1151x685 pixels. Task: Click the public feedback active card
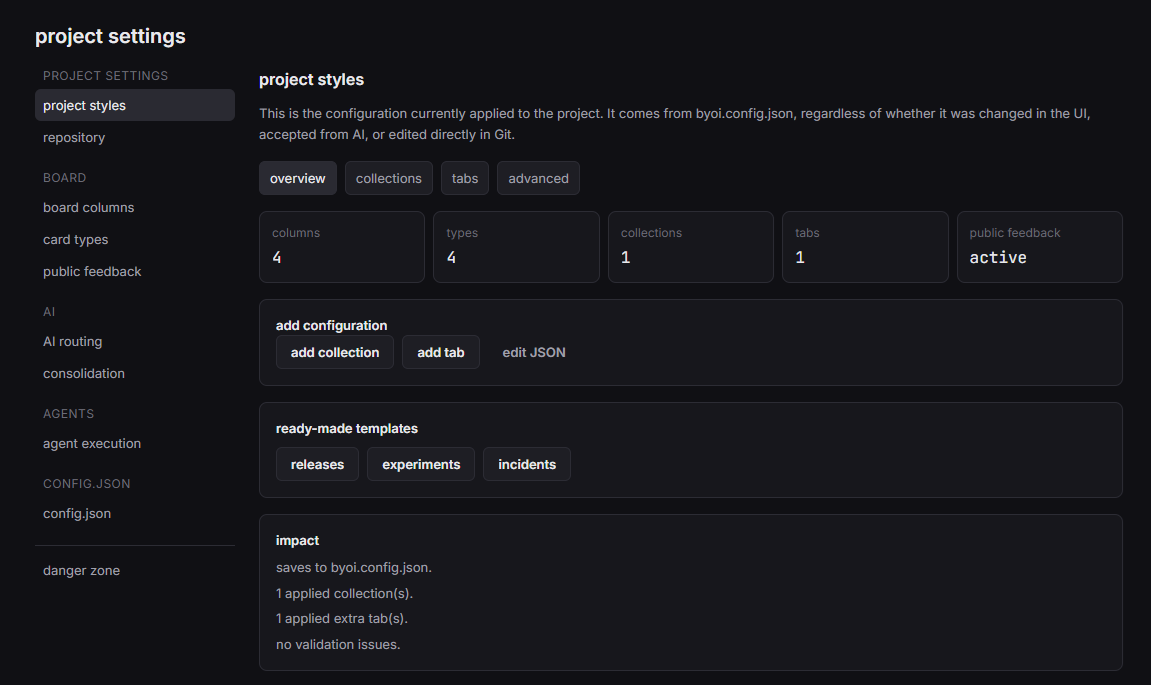(x=1039, y=247)
